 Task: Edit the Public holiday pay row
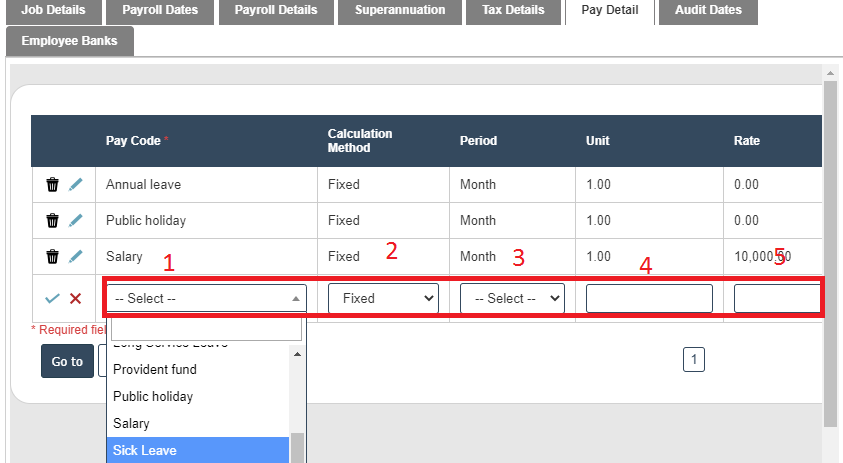pyautogui.click(x=76, y=221)
